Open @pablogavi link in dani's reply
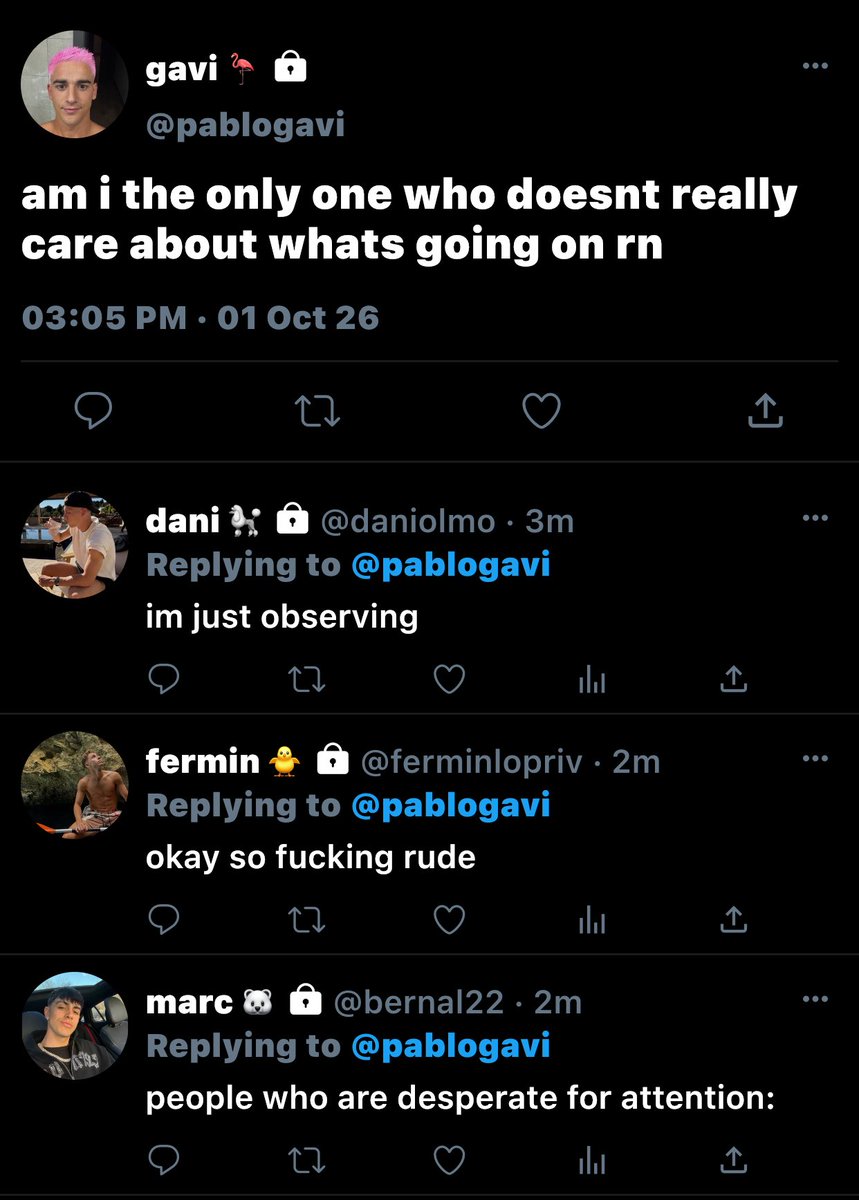Image resolution: width=859 pixels, height=1200 pixels. coord(451,565)
